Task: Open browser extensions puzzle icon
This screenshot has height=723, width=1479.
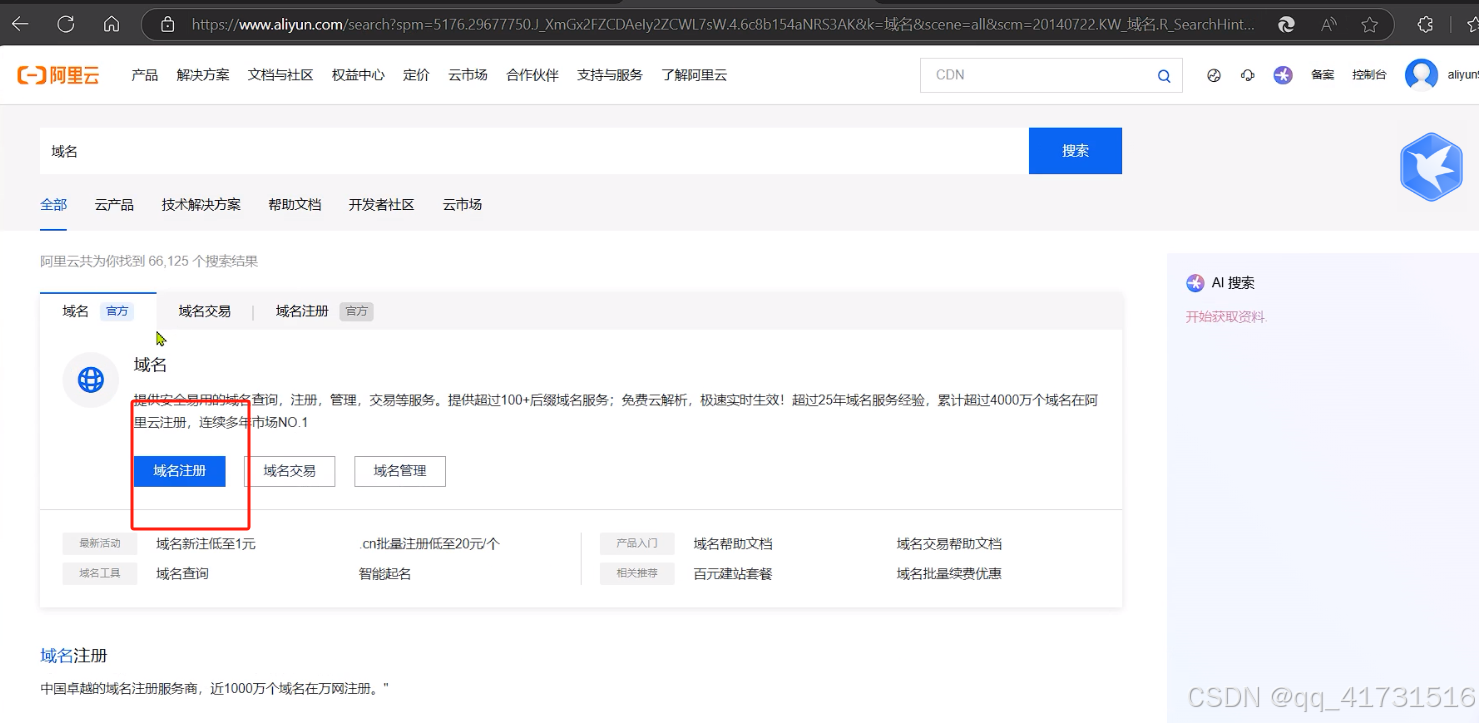Action: 1426,24
